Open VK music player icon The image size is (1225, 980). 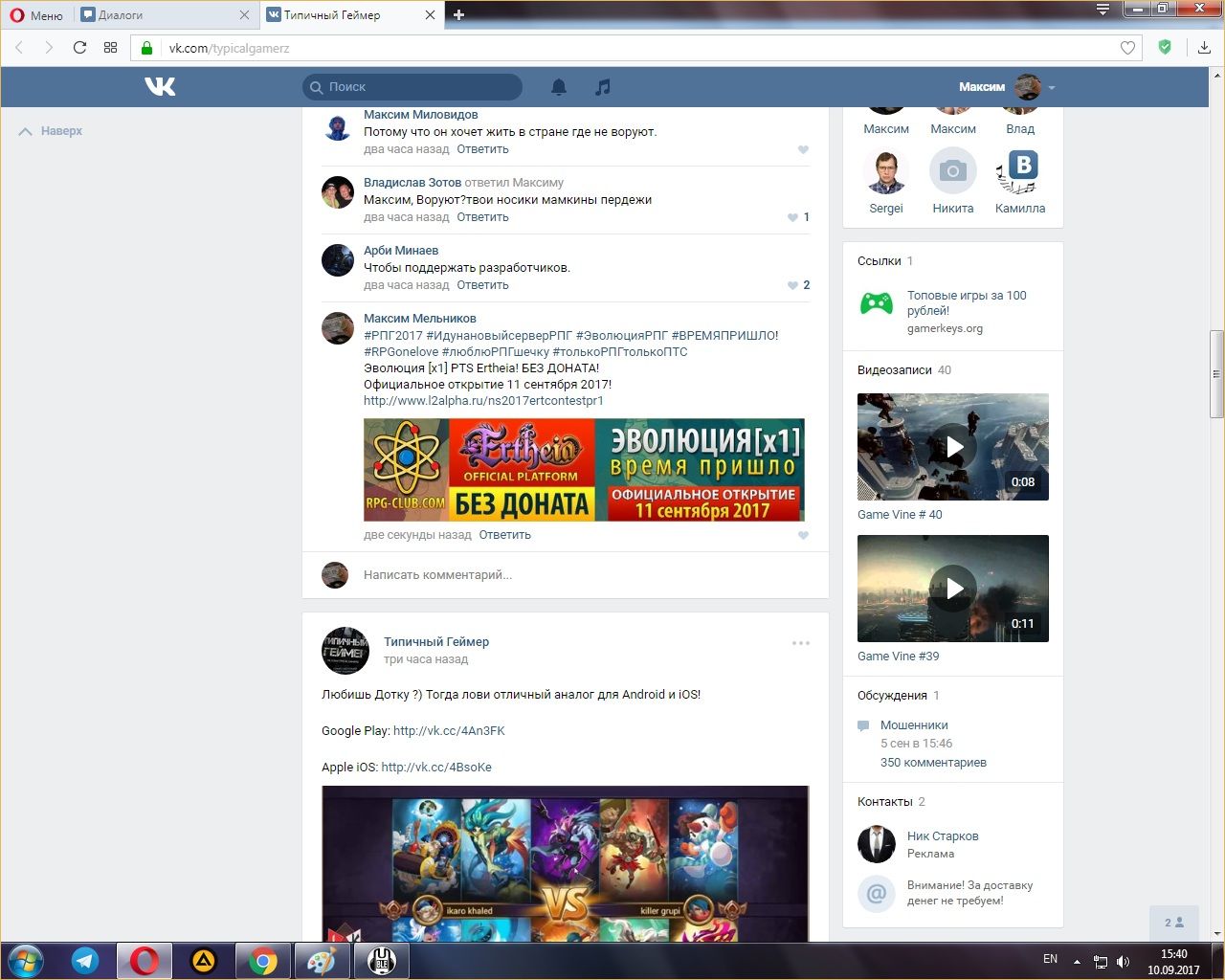(x=602, y=87)
